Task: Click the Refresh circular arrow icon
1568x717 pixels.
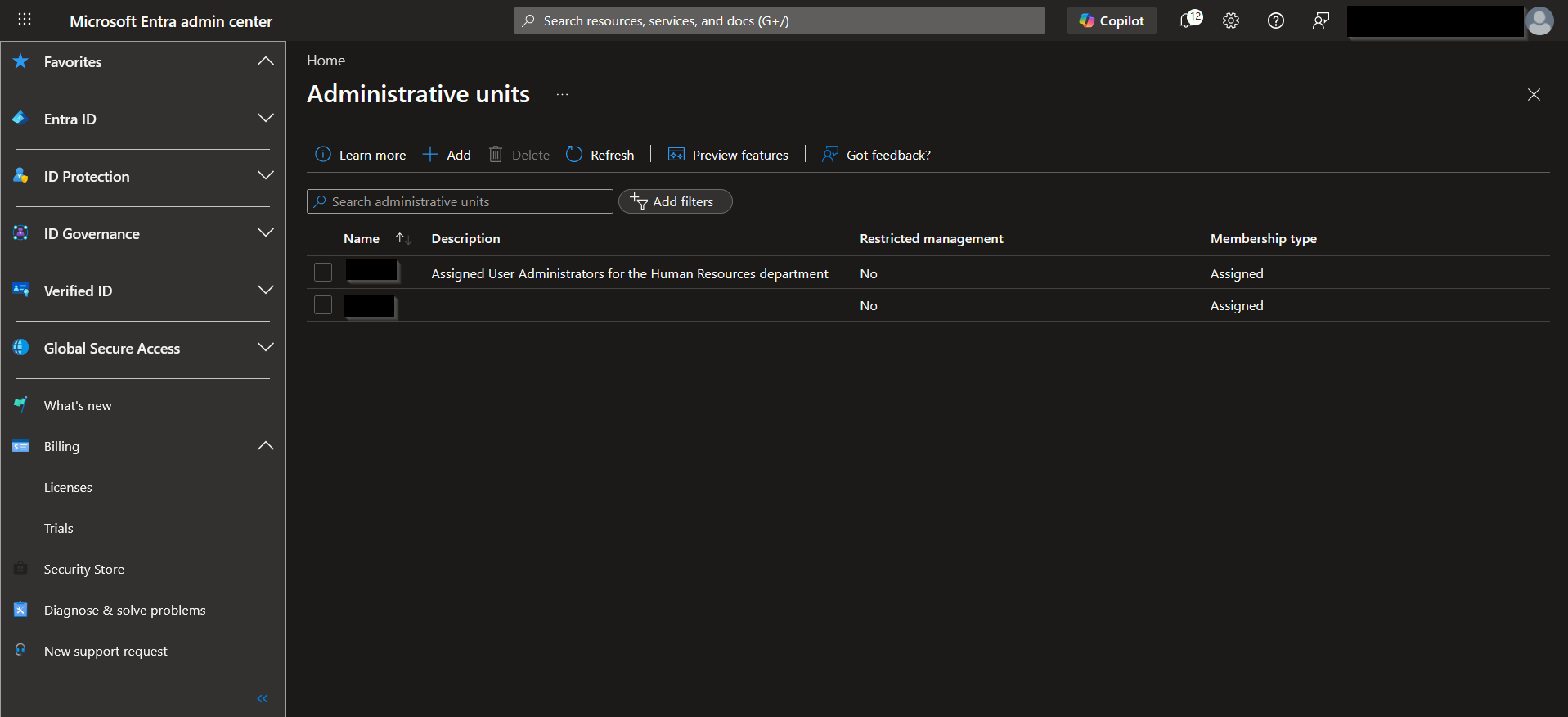Action: click(x=574, y=154)
